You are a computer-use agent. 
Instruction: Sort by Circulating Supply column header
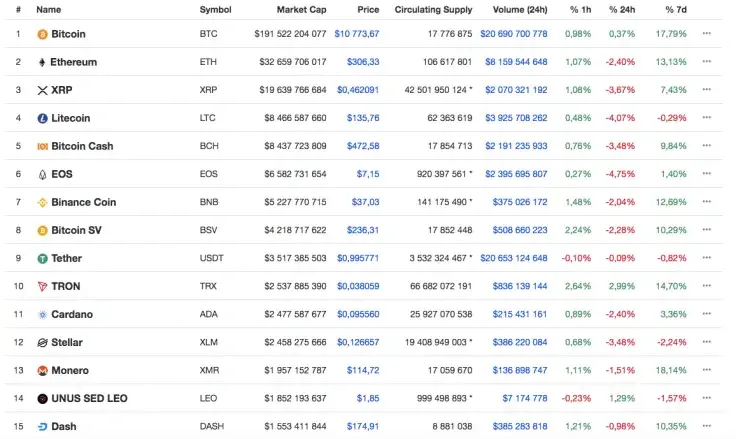(x=433, y=9)
